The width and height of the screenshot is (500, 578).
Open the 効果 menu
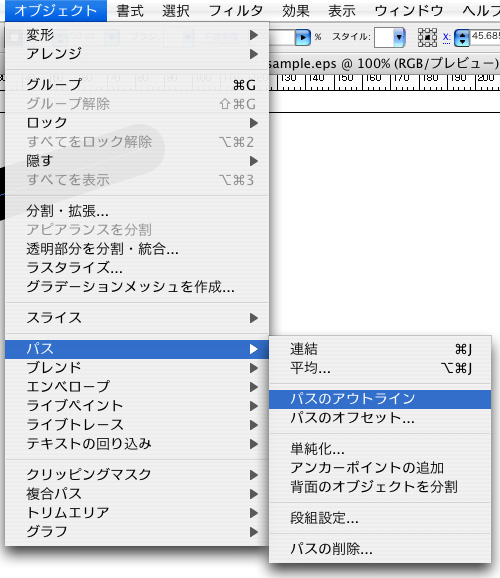coord(296,11)
